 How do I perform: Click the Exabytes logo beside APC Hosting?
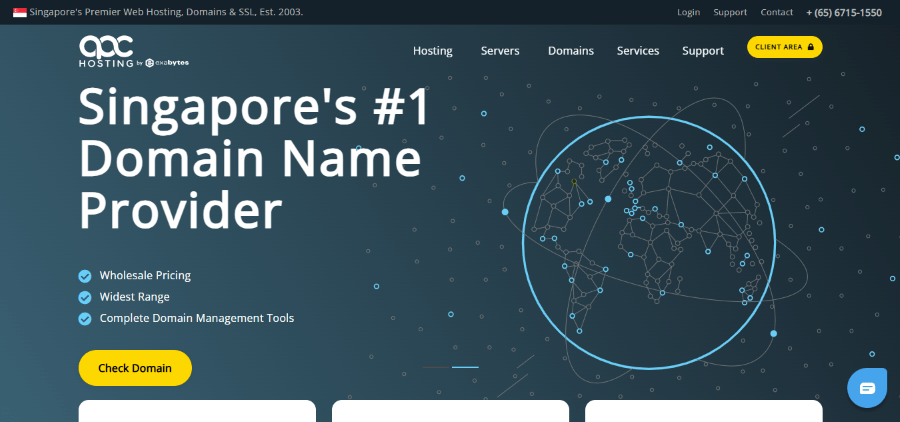(x=166, y=63)
